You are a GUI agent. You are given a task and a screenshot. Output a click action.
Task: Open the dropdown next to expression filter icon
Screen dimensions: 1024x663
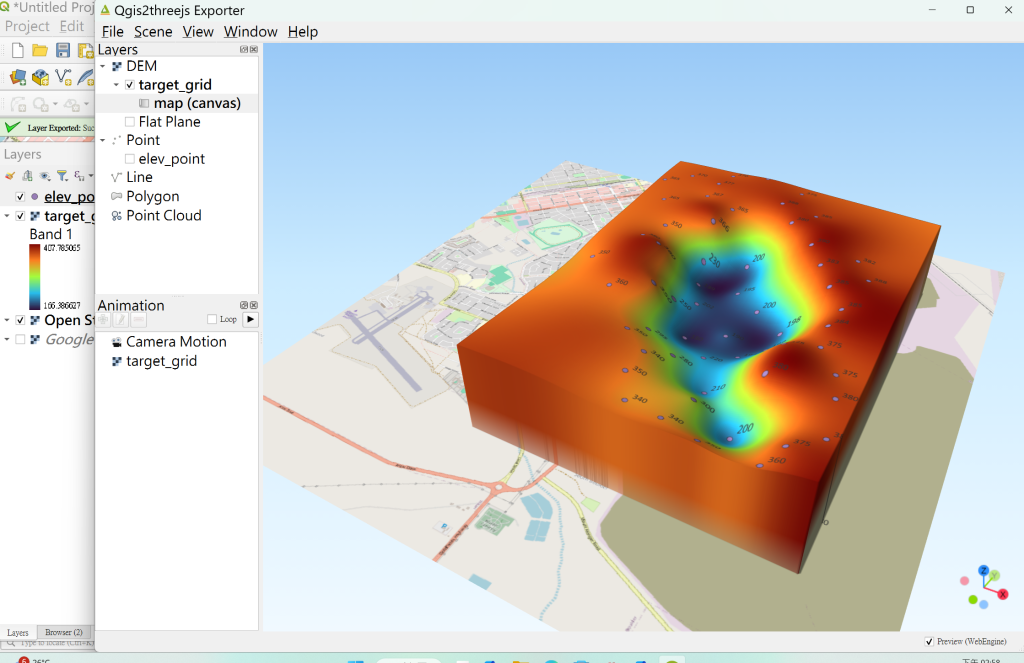coord(91,176)
